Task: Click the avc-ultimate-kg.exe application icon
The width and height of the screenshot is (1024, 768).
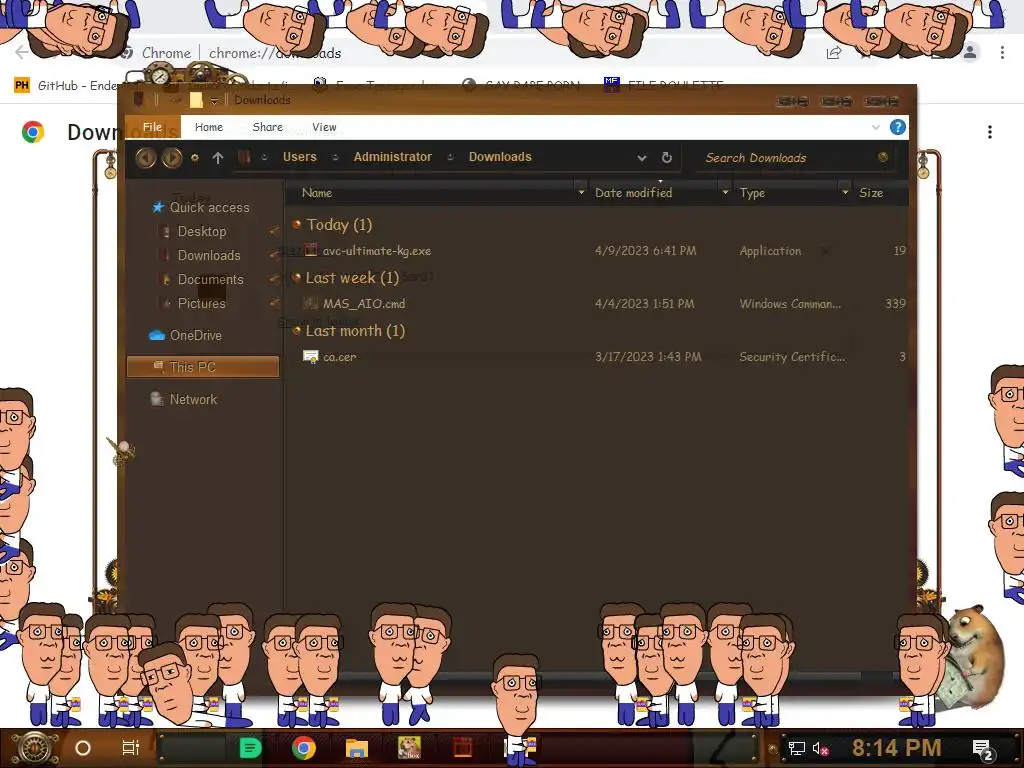Action: point(310,250)
